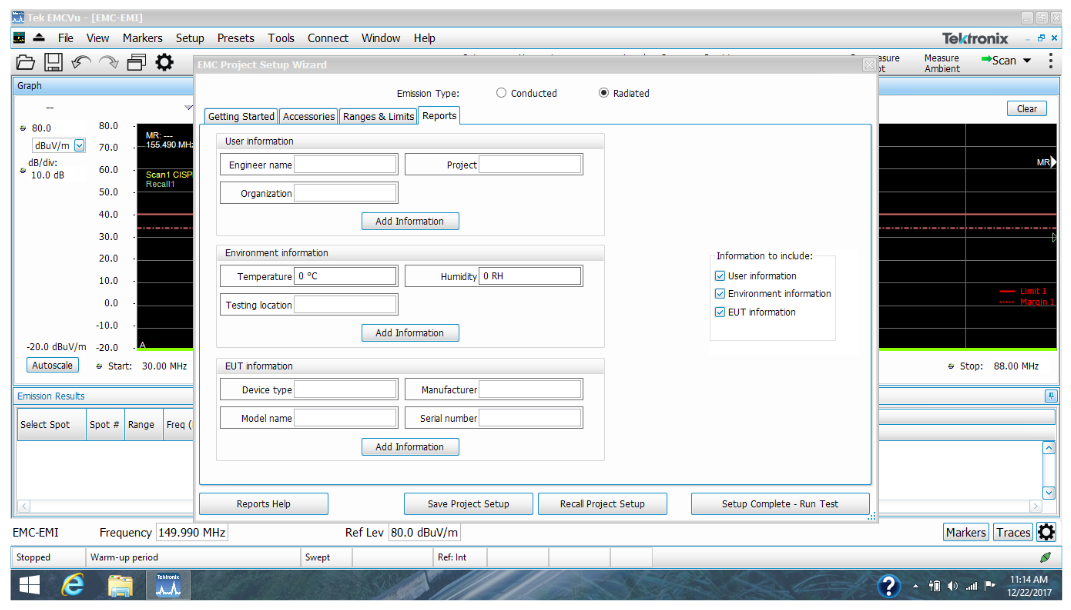
Task: Select the Conducted emission type
Action: pos(502,93)
